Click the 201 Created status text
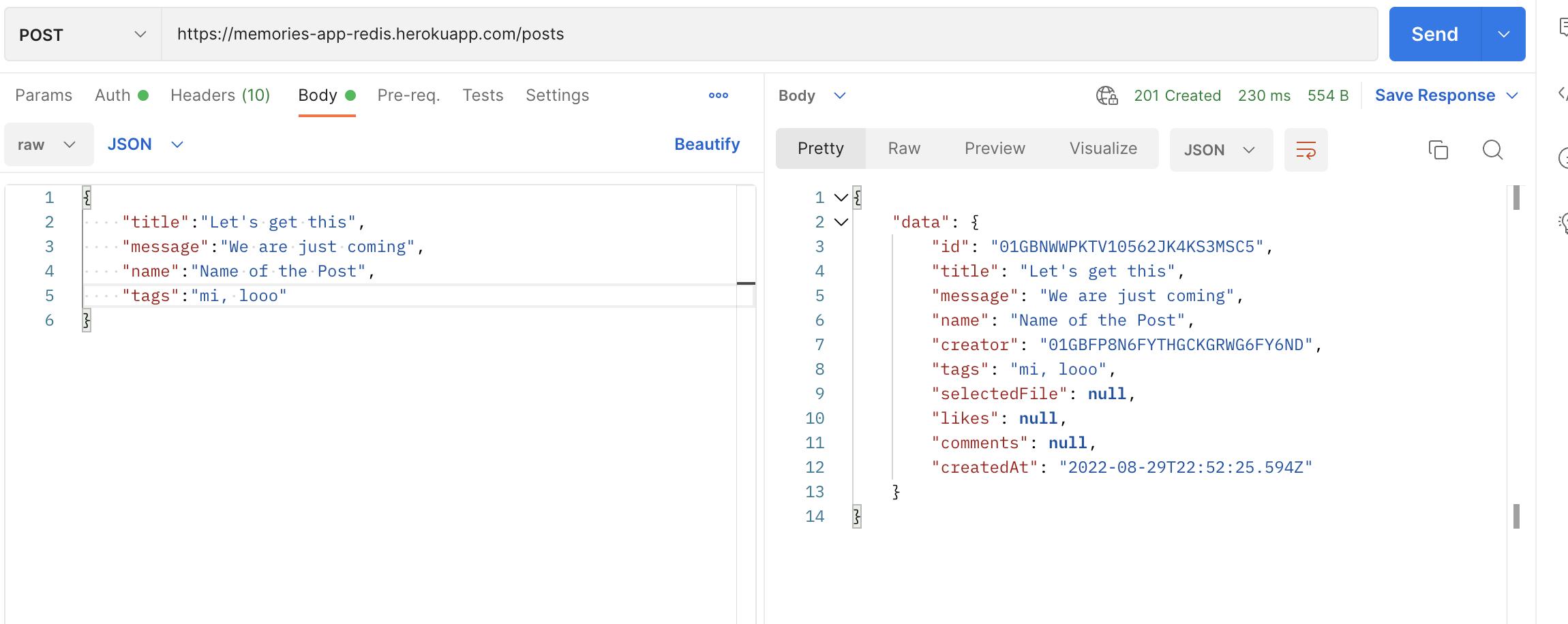This screenshot has width=1568, height=624. [1177, 95]
